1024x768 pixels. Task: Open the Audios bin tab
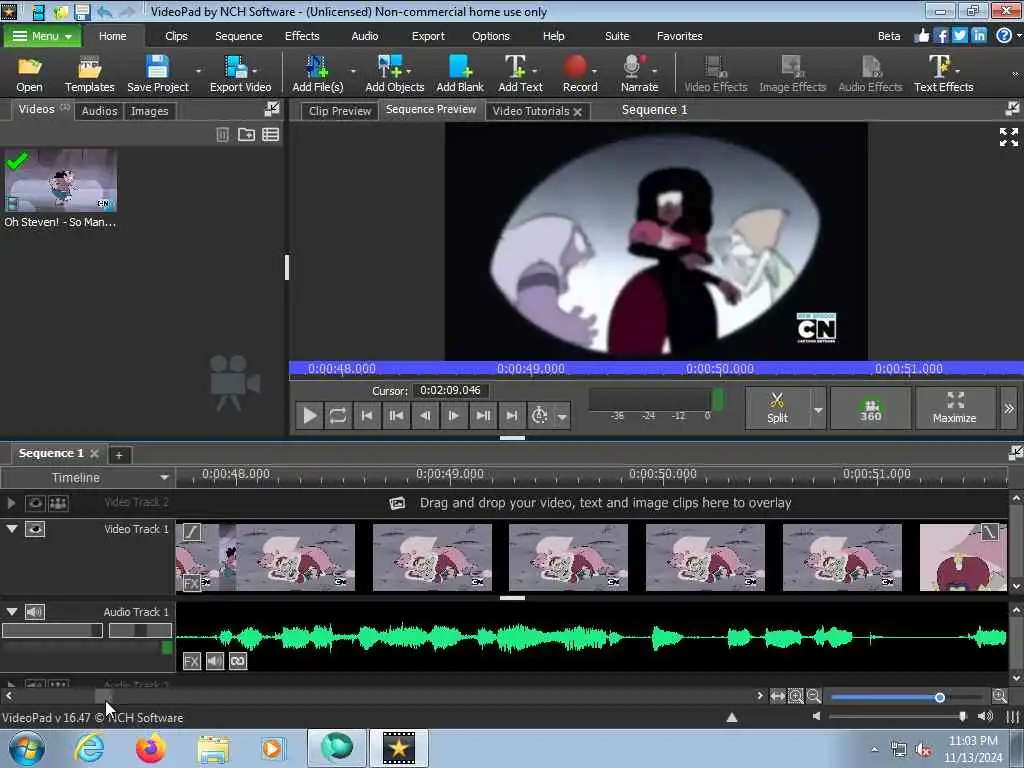tap(99, 111)
